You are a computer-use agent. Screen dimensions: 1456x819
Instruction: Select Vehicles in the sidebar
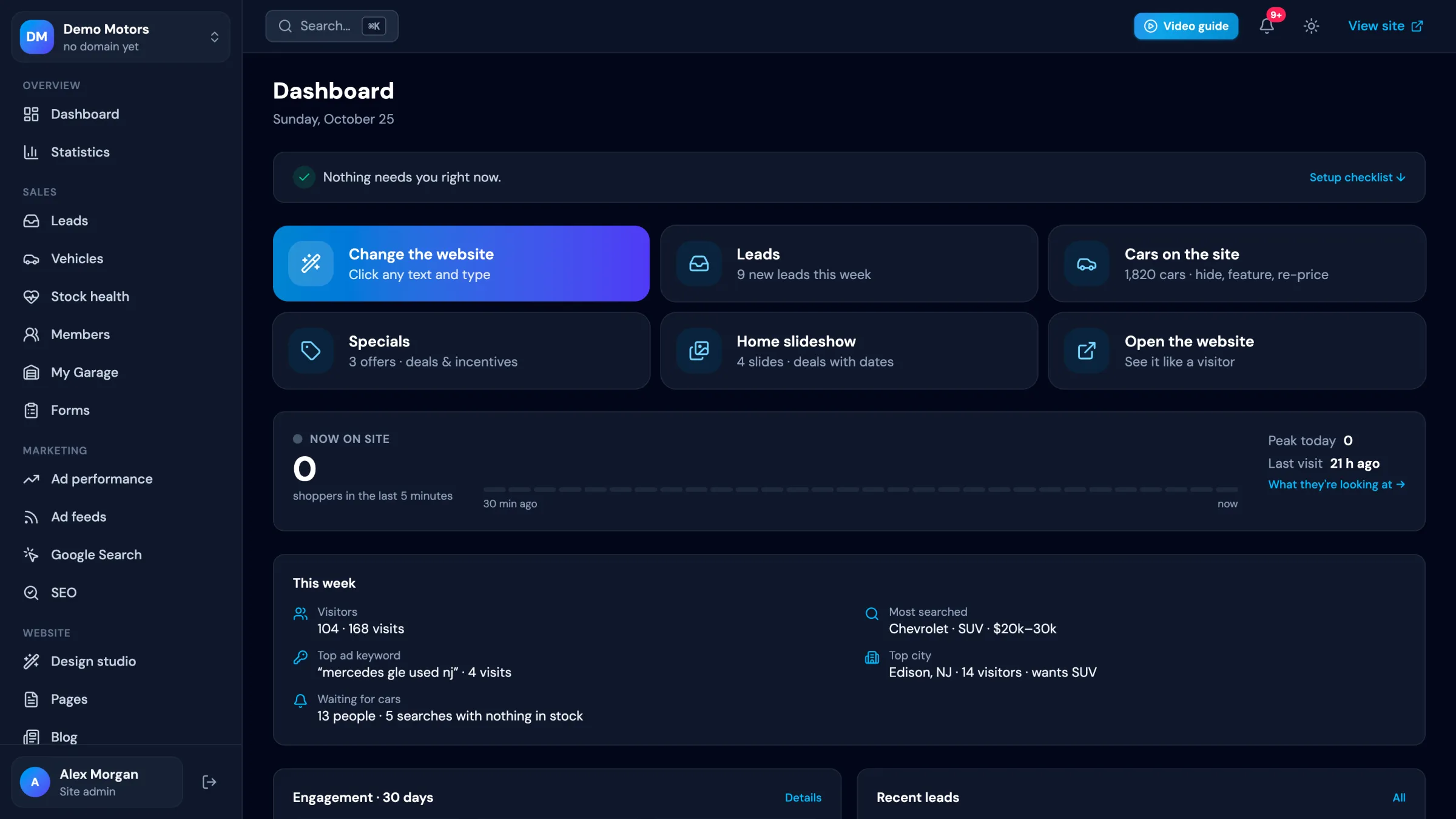tap(121, 259)
